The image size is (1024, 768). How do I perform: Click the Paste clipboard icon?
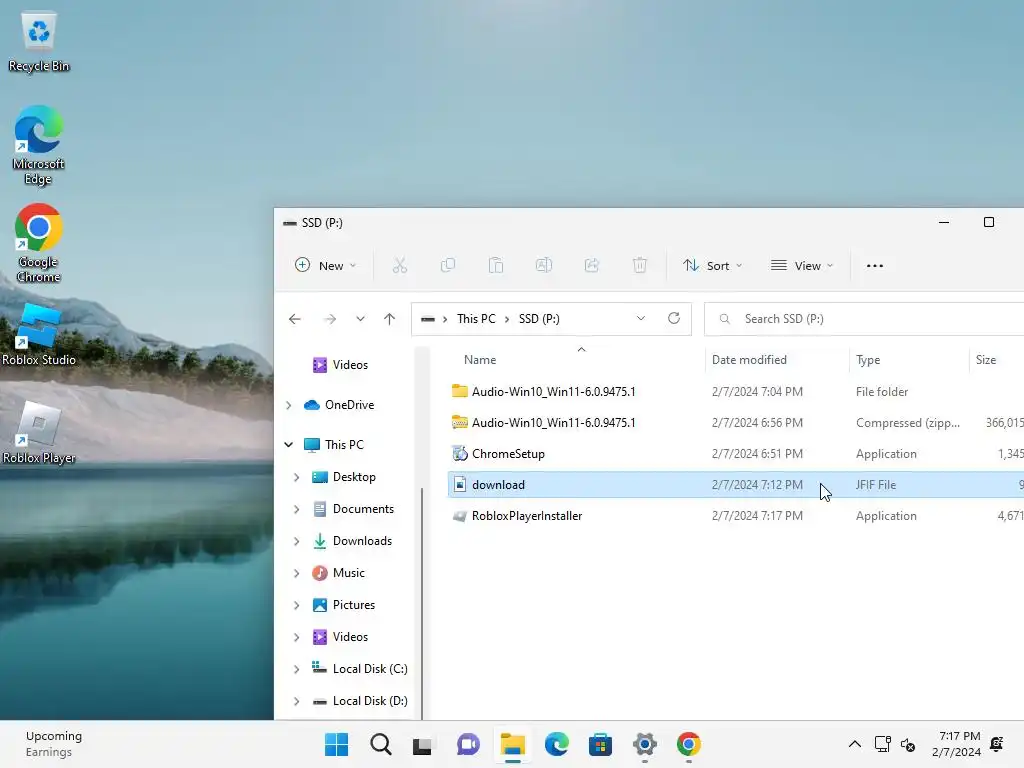(x=496, y=265)
